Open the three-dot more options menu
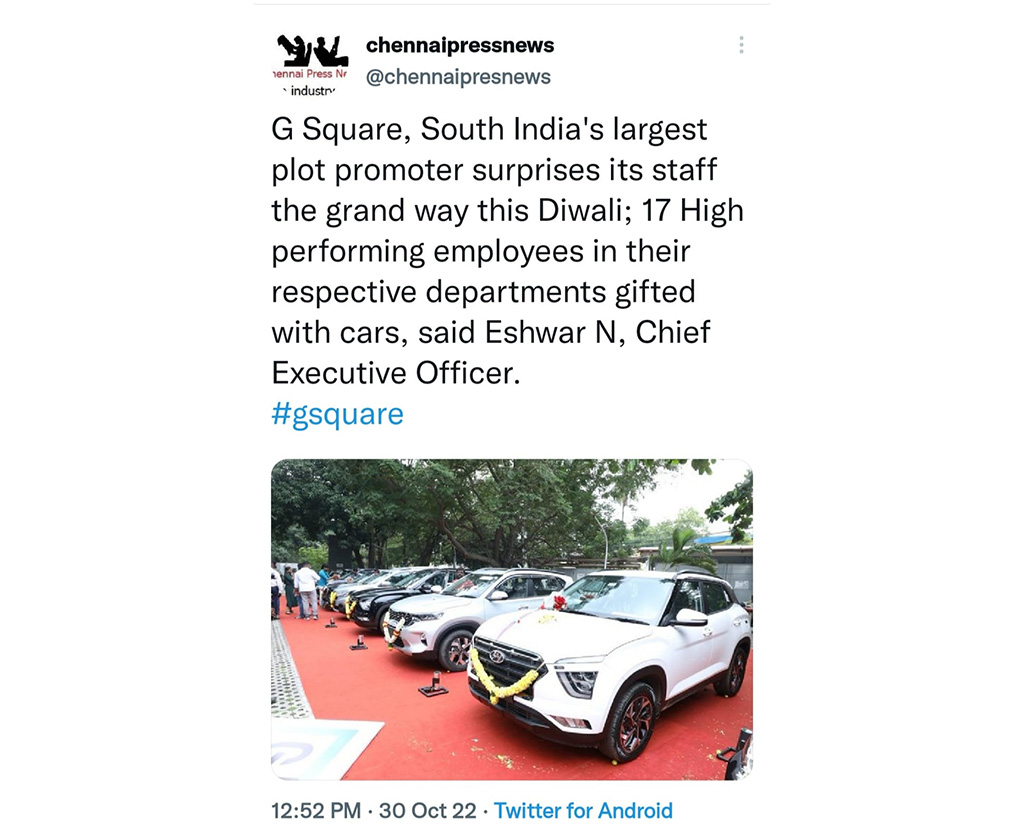Image resolution: width=1024 pixels, height=838 pixels. [741, 45]
